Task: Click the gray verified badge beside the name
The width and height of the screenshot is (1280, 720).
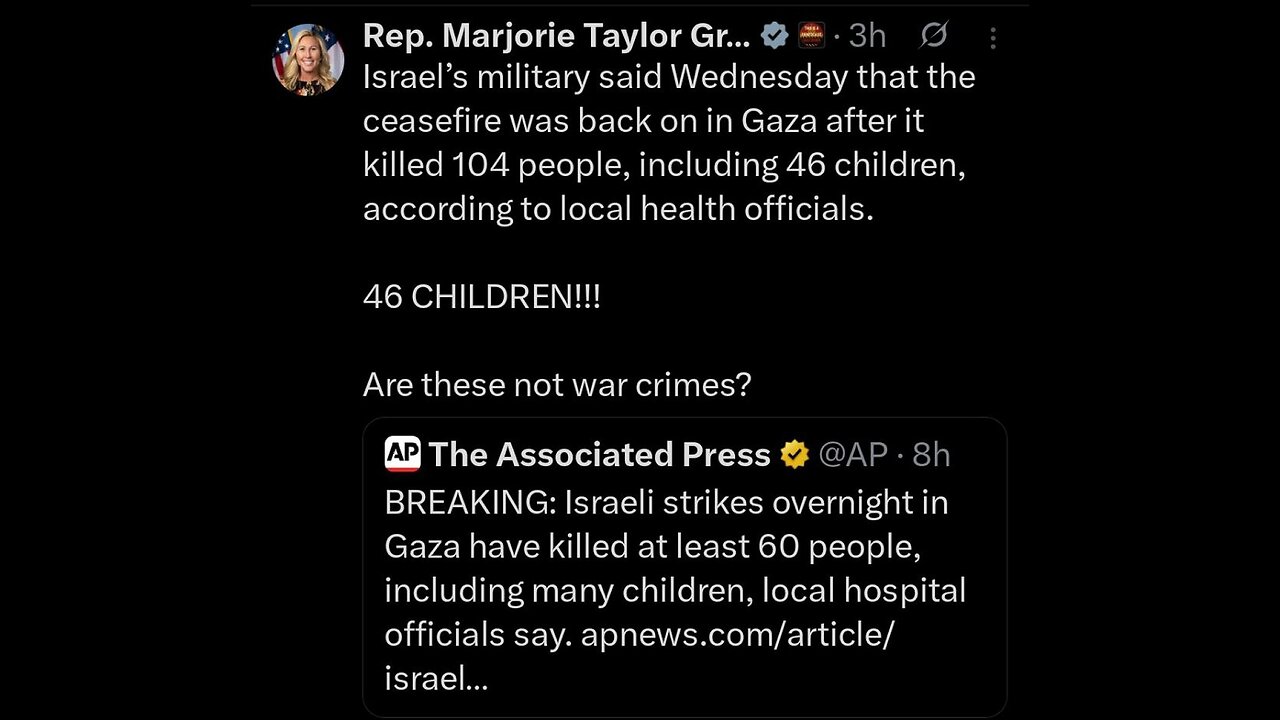Action: 774,37
